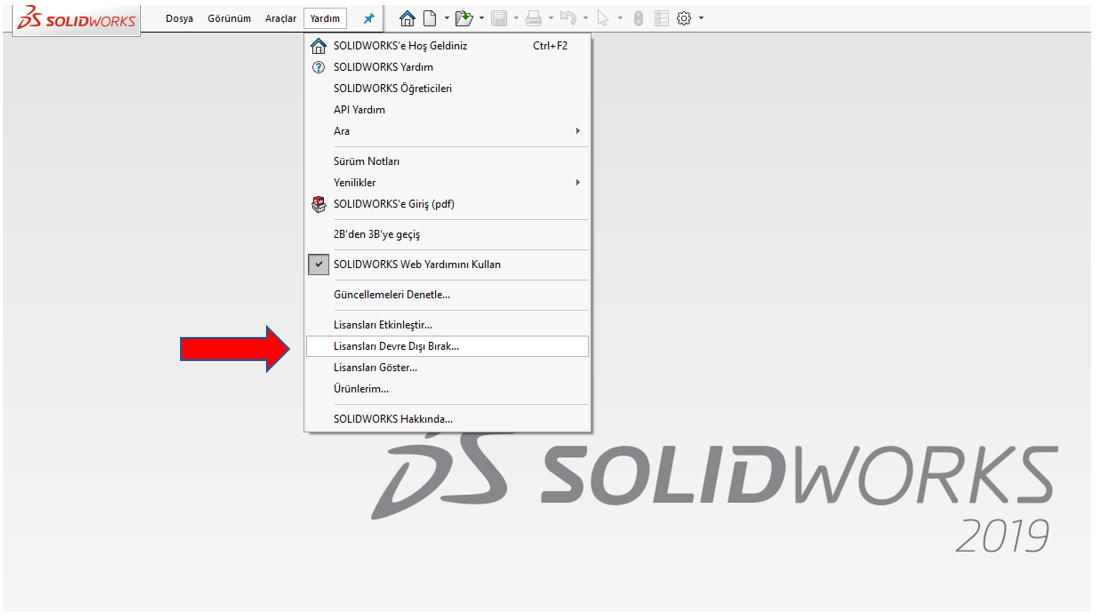Image resolution: width=1096 pixels, height=615 pixels.
Task: Expand the Ara submenu arrow
Action: [x=577, y=131]
